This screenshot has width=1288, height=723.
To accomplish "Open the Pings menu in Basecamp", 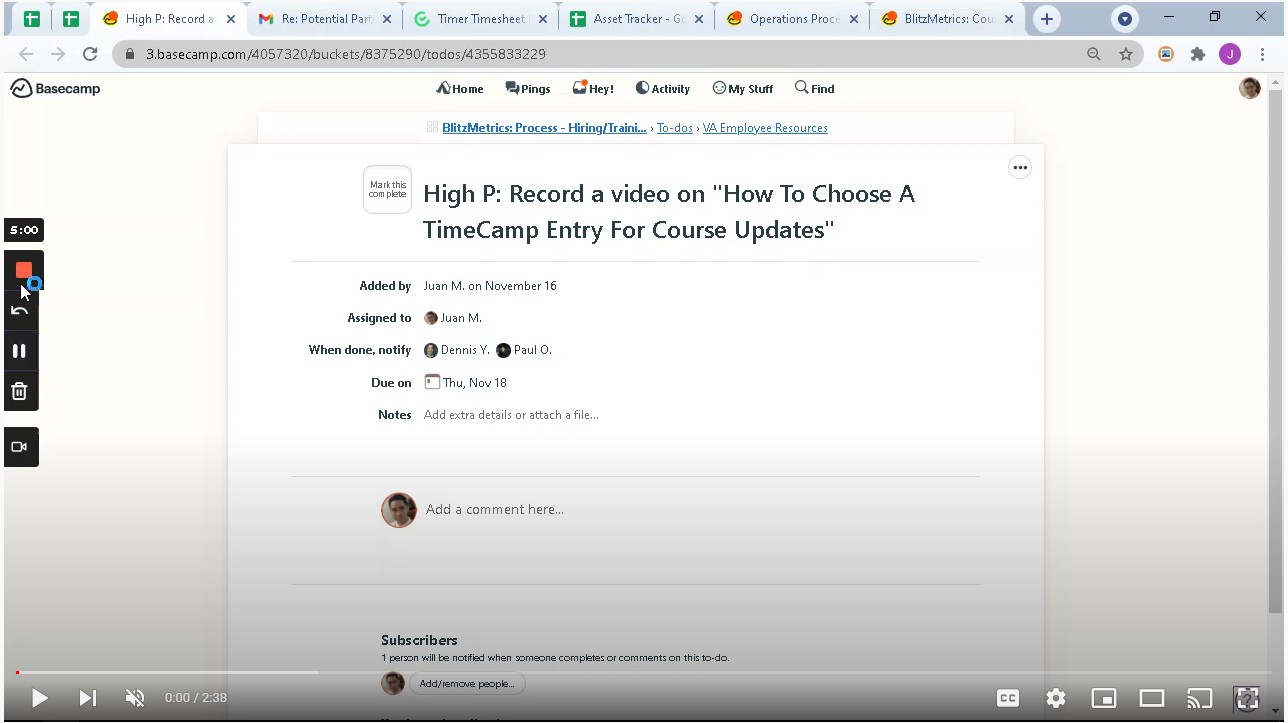I will coord(528,89).
